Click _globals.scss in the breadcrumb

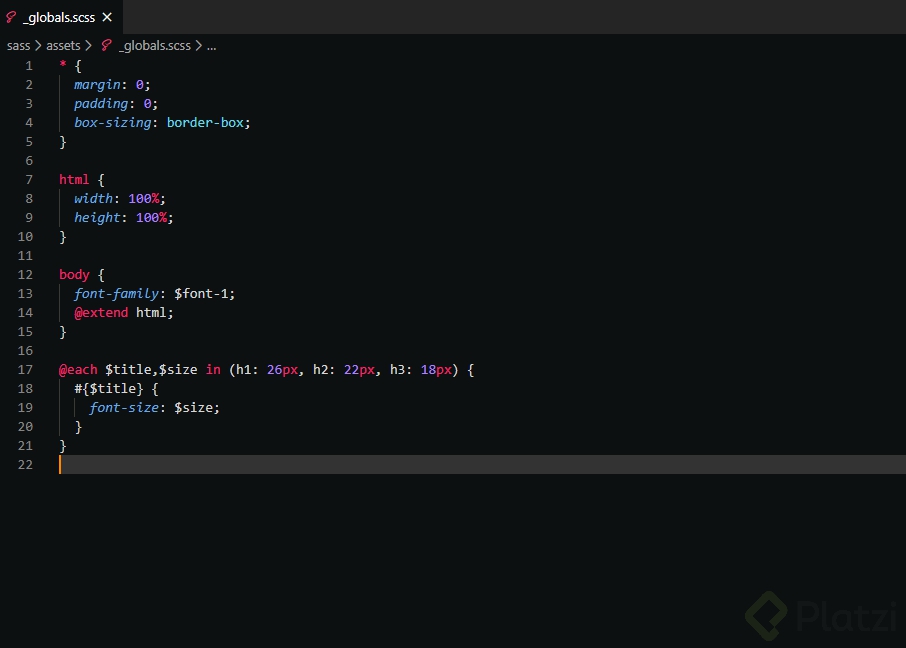tap(154, 46)
